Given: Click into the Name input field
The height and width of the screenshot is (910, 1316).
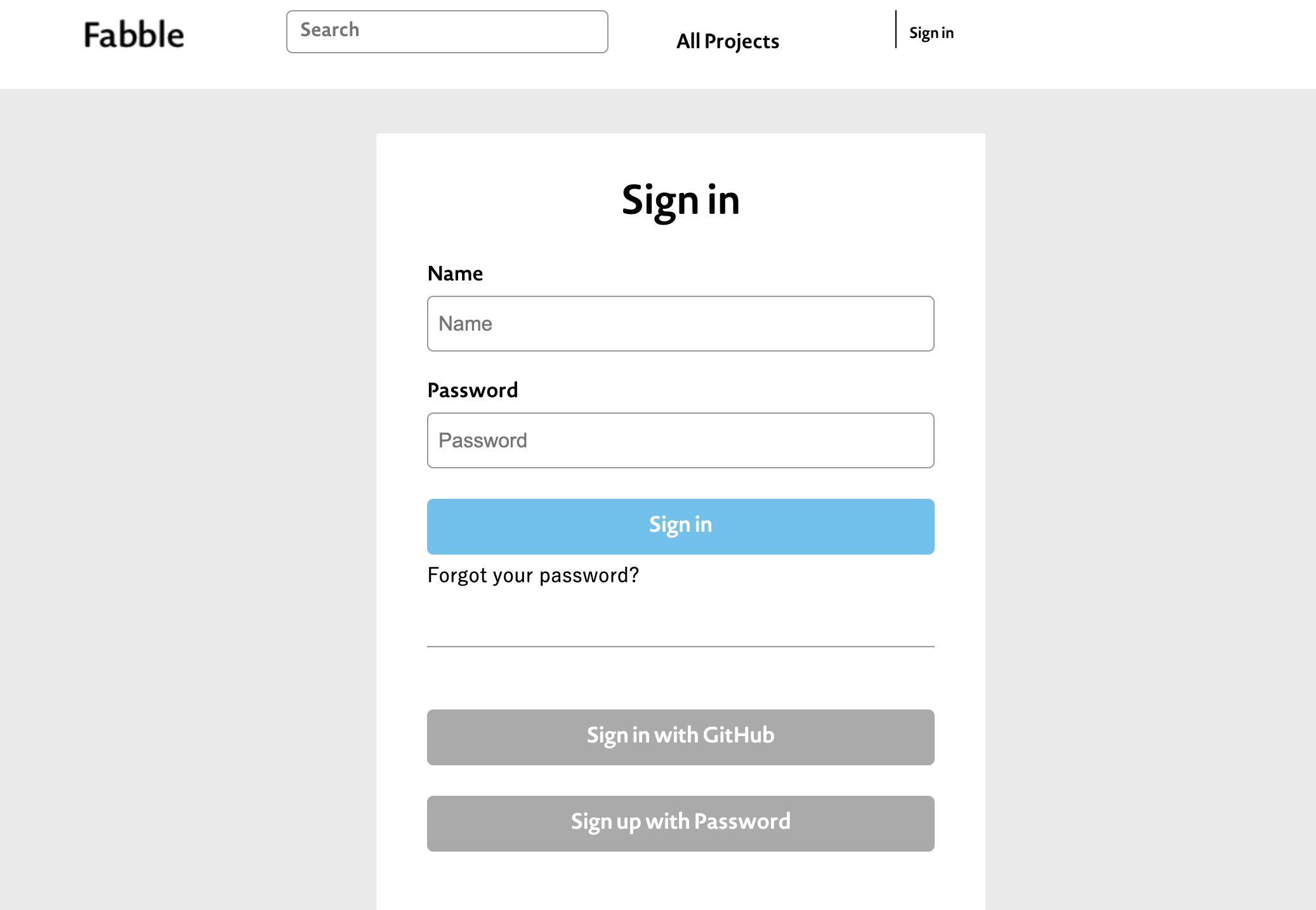Looking at the screenshot, I should [680, 324].
